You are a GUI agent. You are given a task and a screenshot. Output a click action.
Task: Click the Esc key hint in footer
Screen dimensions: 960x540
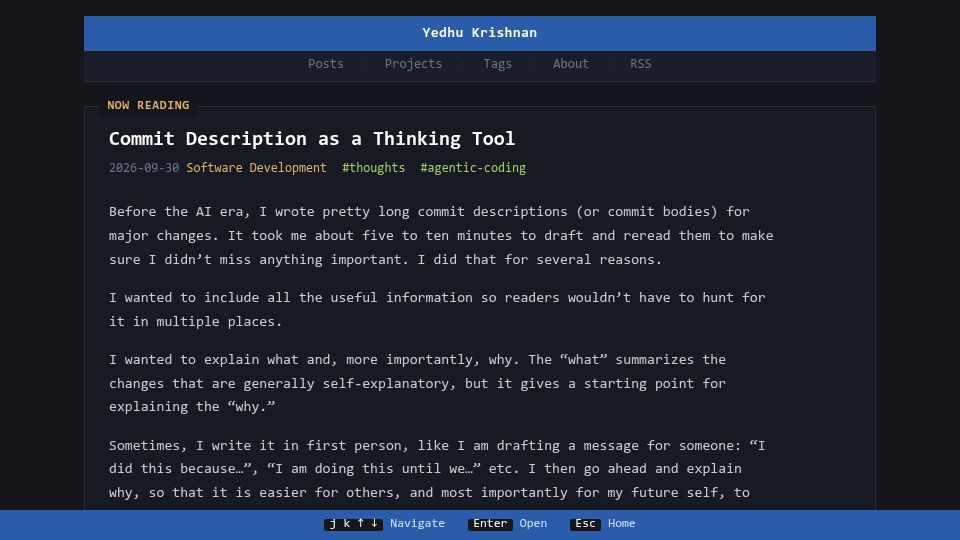tap(585, 523)
